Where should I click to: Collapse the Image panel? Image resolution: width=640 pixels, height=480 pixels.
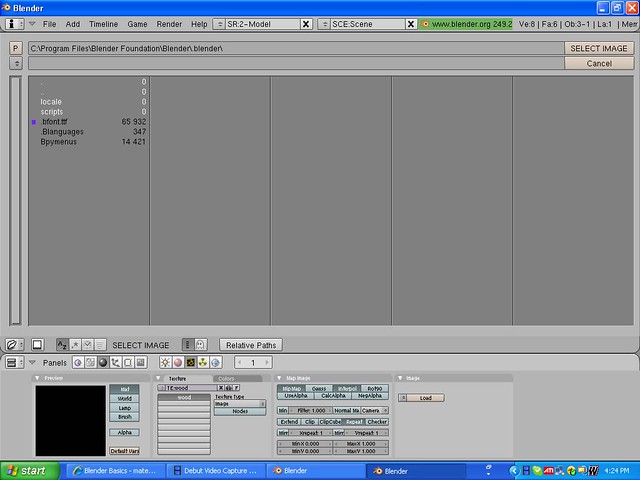[400, 378]
